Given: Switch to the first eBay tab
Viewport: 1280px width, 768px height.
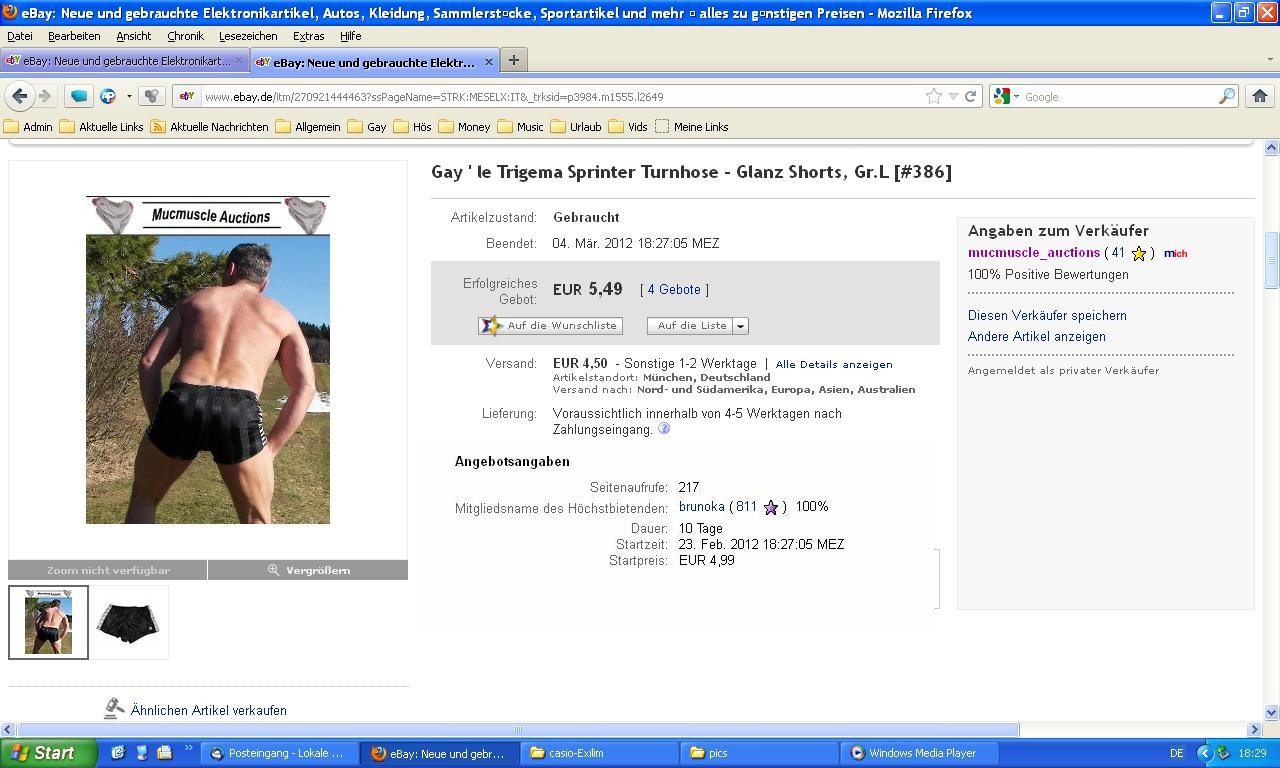Looking at the screenshot, I should [120, 61].
